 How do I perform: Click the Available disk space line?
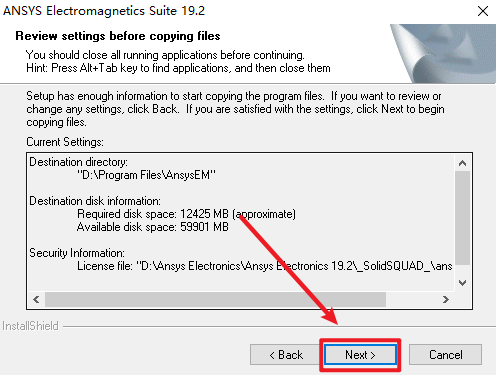[x=153, y=227]
